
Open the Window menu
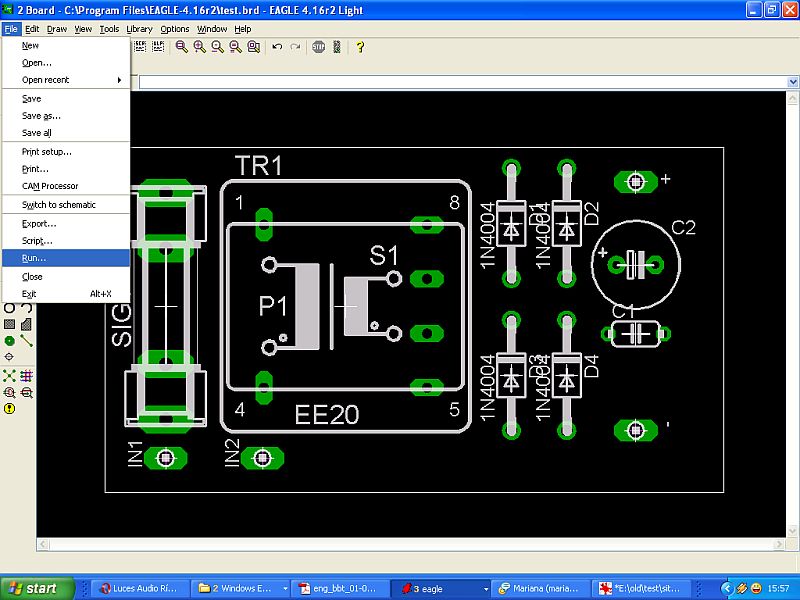coord(212,29)
